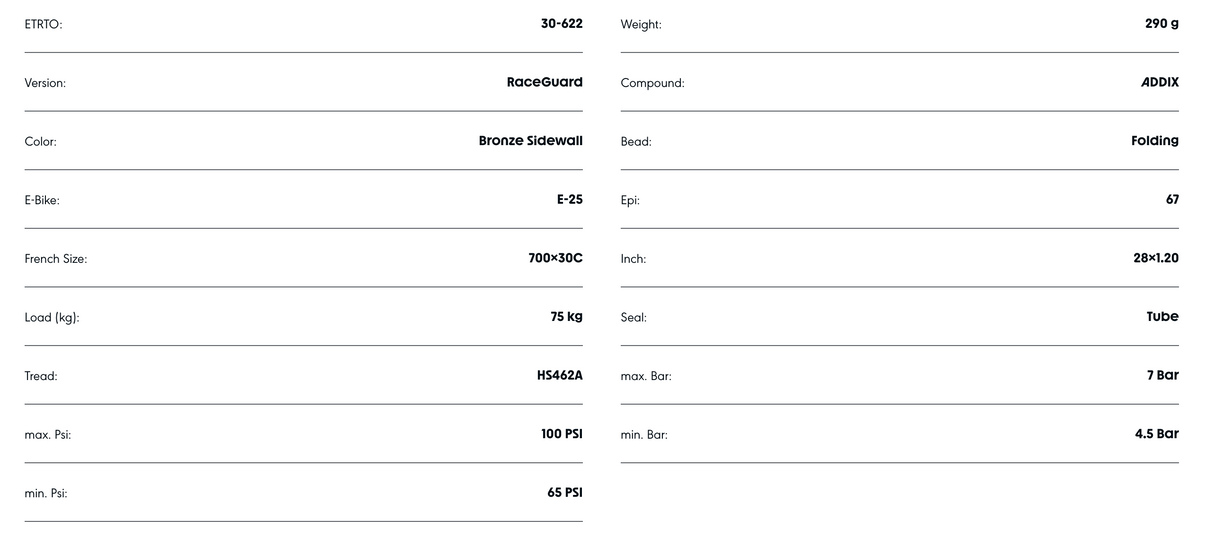Click the E-25 E-Bike rating

click(x=570, y=199)
